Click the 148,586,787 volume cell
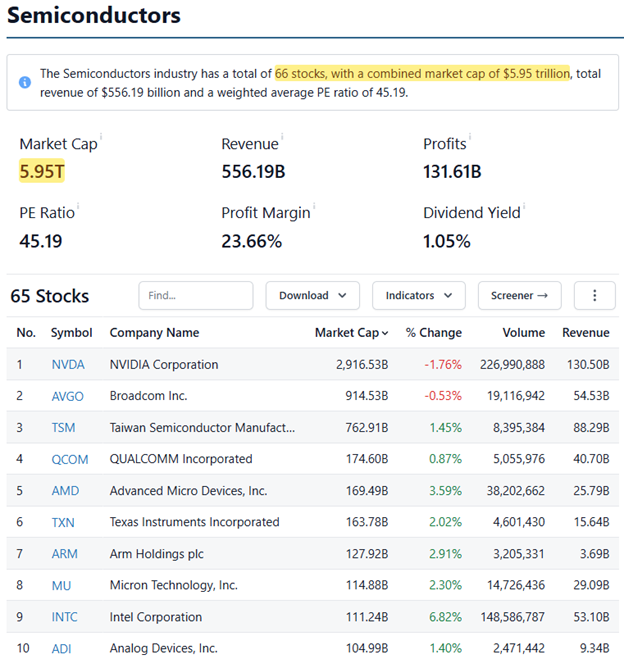 point(513,617)
